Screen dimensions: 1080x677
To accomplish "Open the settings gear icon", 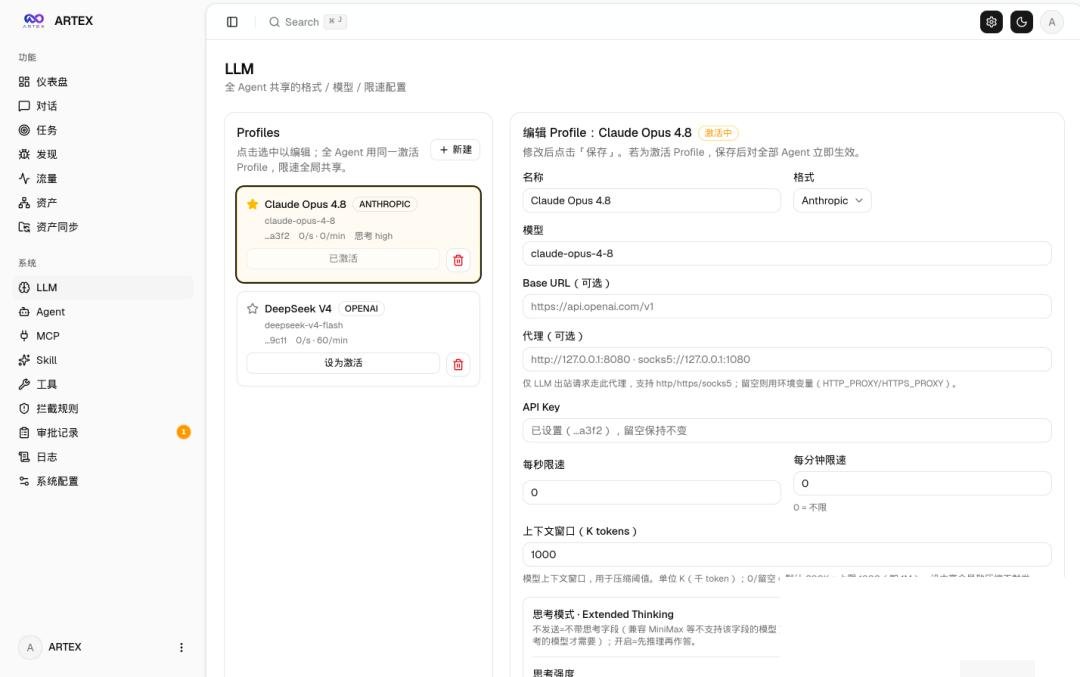I will coord(991,22).
